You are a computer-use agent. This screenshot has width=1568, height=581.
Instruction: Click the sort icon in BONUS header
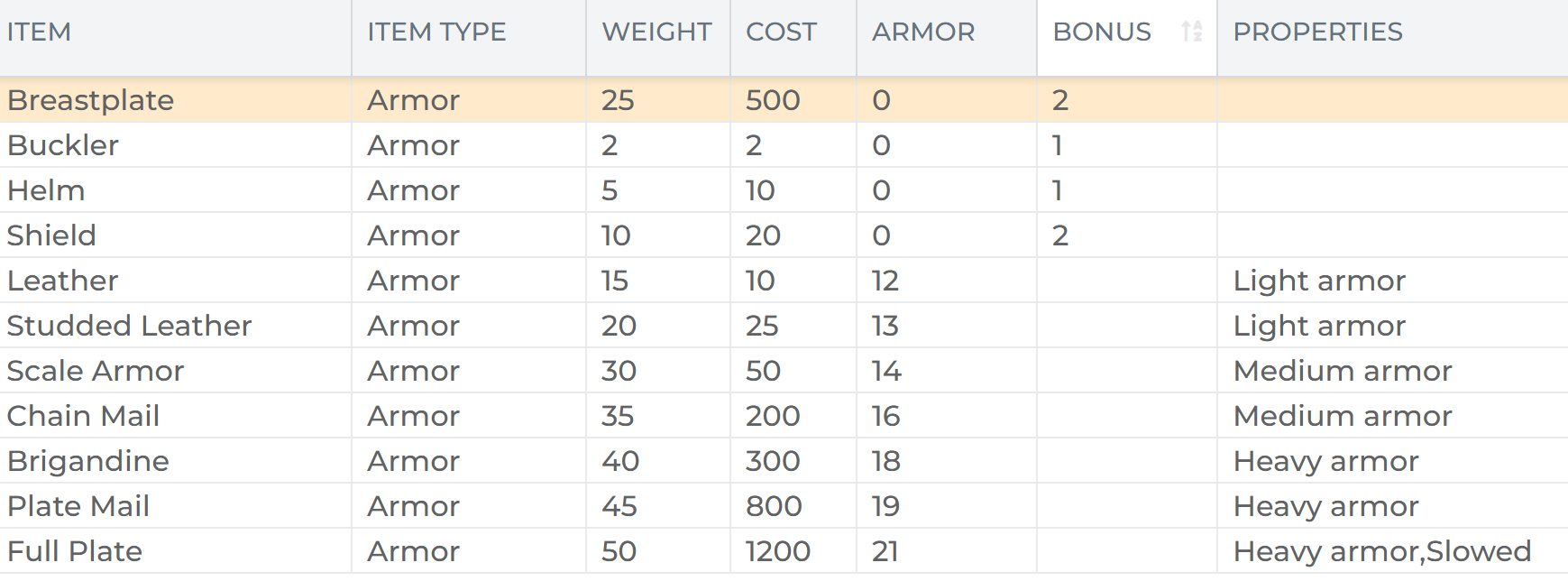[1192, 32]
